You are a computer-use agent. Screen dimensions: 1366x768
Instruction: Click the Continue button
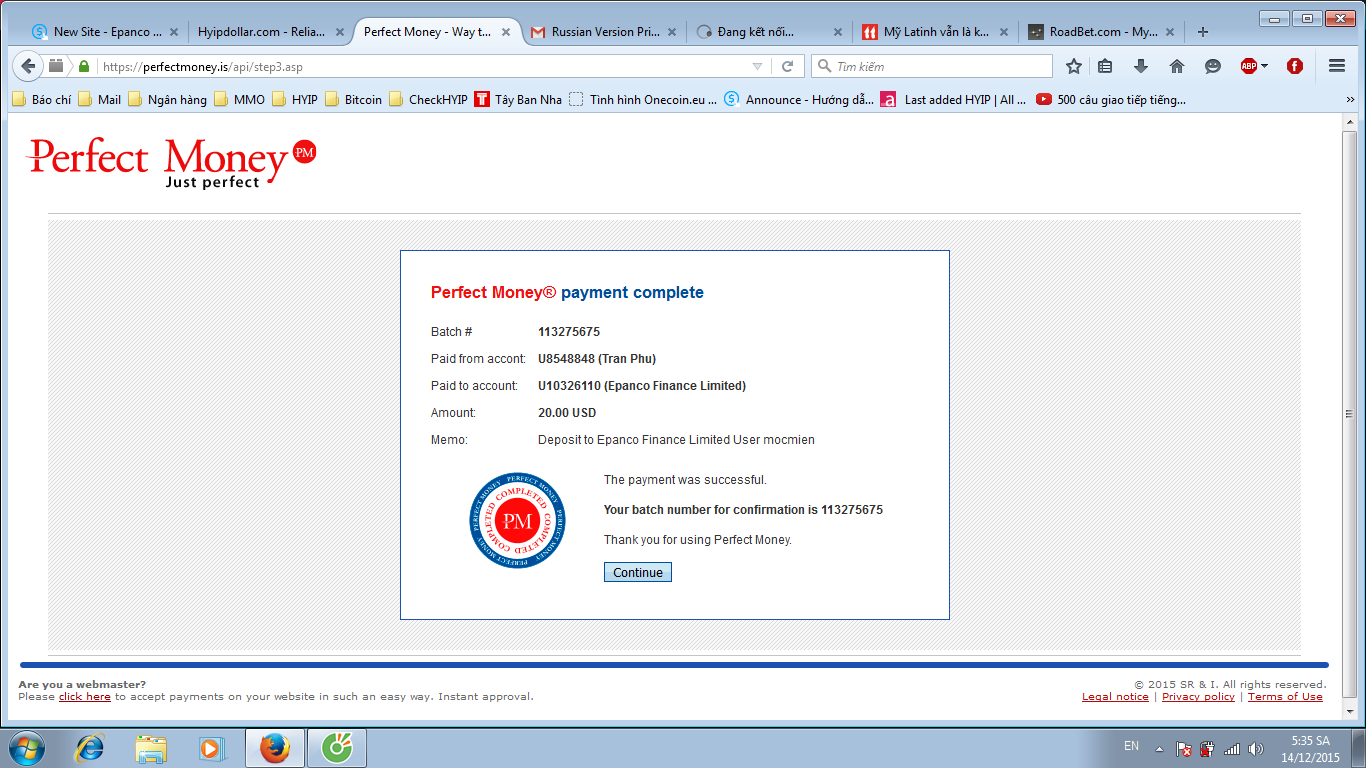click(x=638, y=572)
